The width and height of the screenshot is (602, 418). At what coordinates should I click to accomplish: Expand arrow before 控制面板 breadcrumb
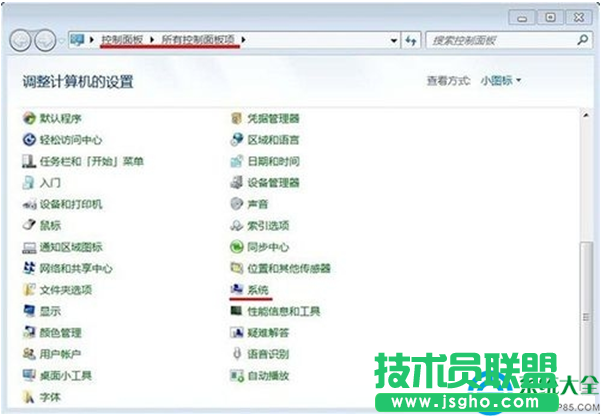[92, 40]
